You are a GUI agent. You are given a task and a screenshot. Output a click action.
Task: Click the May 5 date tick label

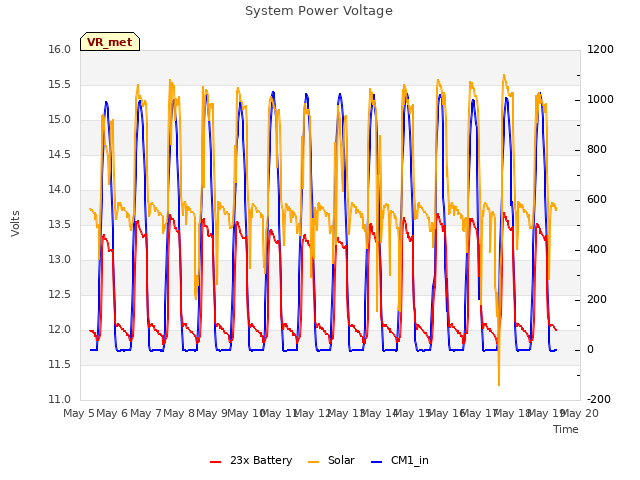click(79, 414)
